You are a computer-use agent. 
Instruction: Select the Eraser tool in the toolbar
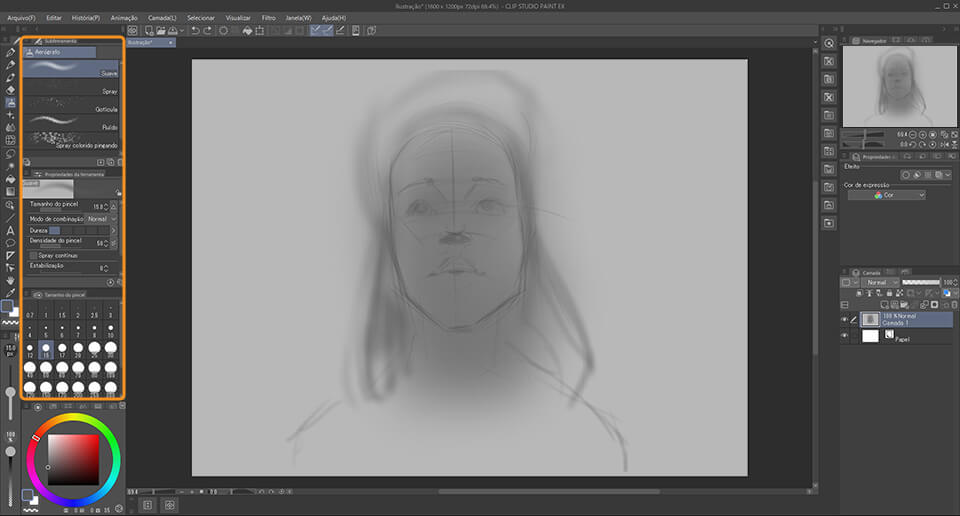tap(10, 90)
